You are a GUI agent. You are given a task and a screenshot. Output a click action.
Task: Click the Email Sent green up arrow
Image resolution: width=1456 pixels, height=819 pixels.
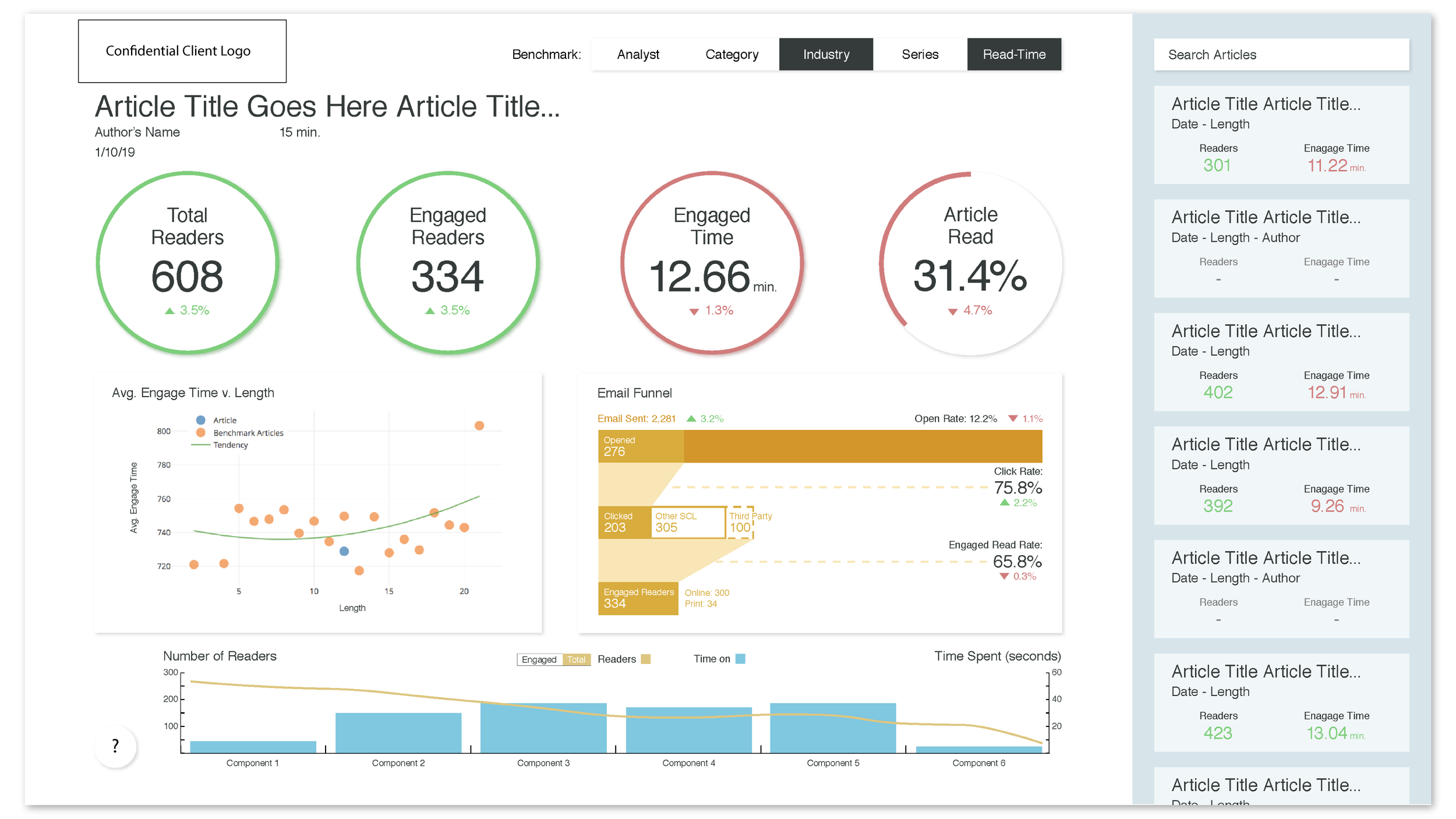[x=691, y=419]
